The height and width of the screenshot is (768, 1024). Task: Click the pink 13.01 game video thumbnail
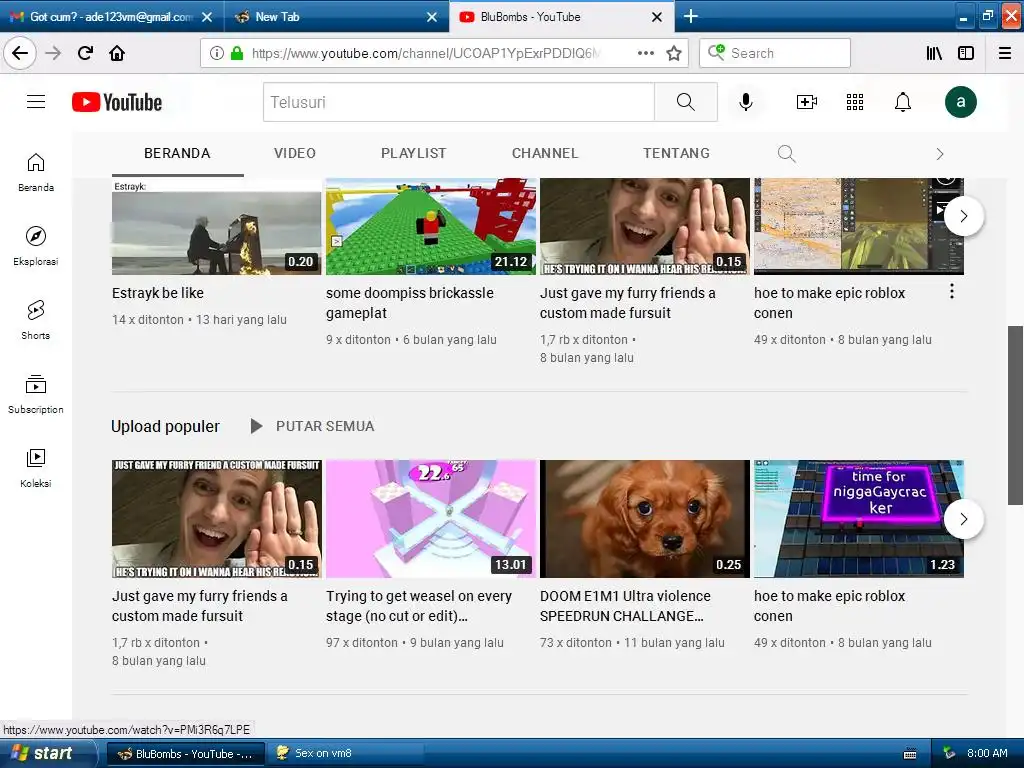pos(431,519)
